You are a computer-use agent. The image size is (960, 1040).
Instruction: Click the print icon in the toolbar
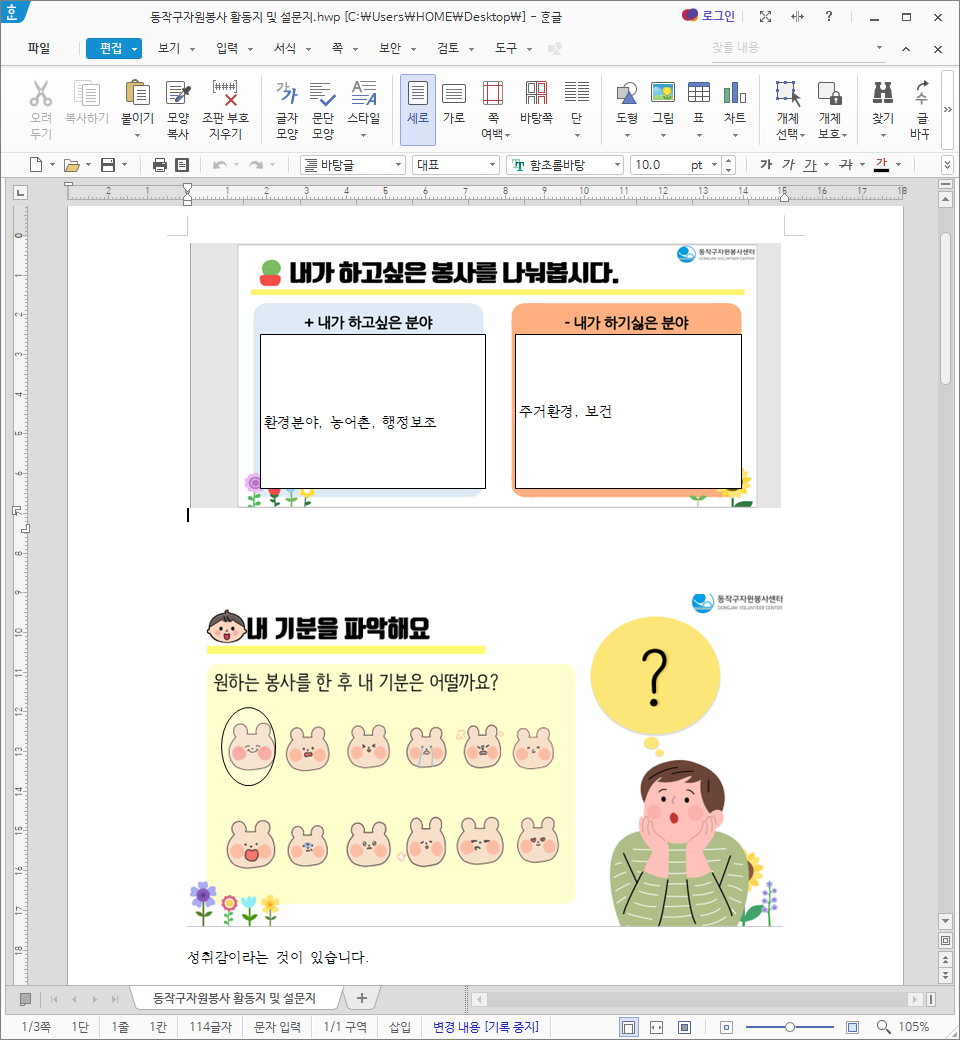(160, 165)
